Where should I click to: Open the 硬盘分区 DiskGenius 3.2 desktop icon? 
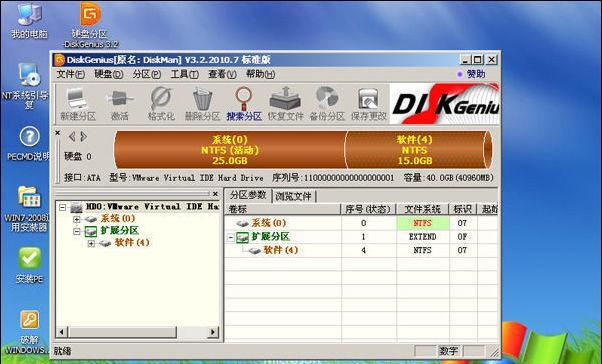coord(90,25)
